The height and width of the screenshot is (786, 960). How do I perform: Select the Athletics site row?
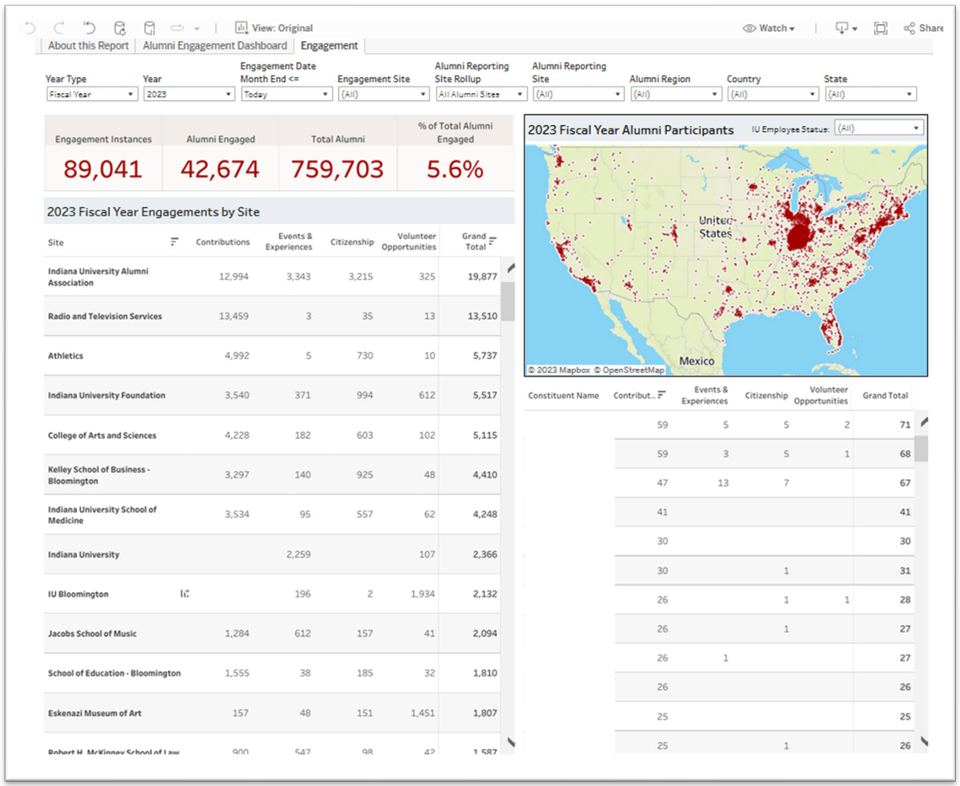pyautogui.click(x=272, y=356)
